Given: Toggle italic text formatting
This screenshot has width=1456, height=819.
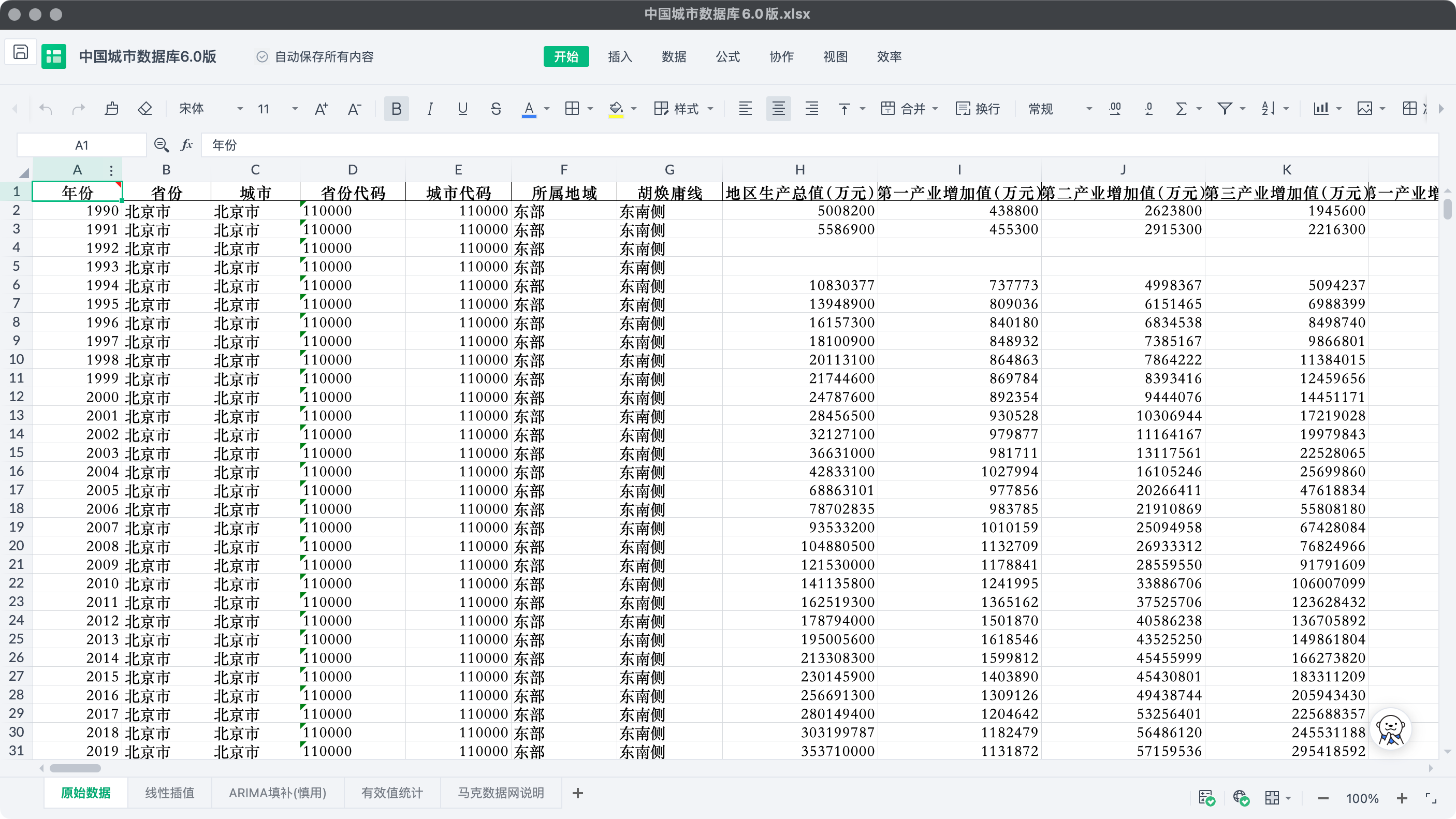Looking at the screenshot, I should coord(430,109).
